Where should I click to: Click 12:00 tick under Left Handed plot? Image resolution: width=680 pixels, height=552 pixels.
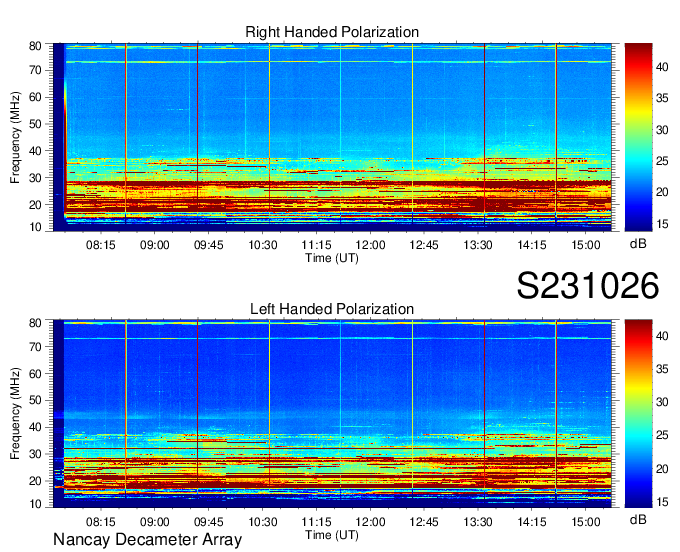pyautogui.click(x=370, y=522)
